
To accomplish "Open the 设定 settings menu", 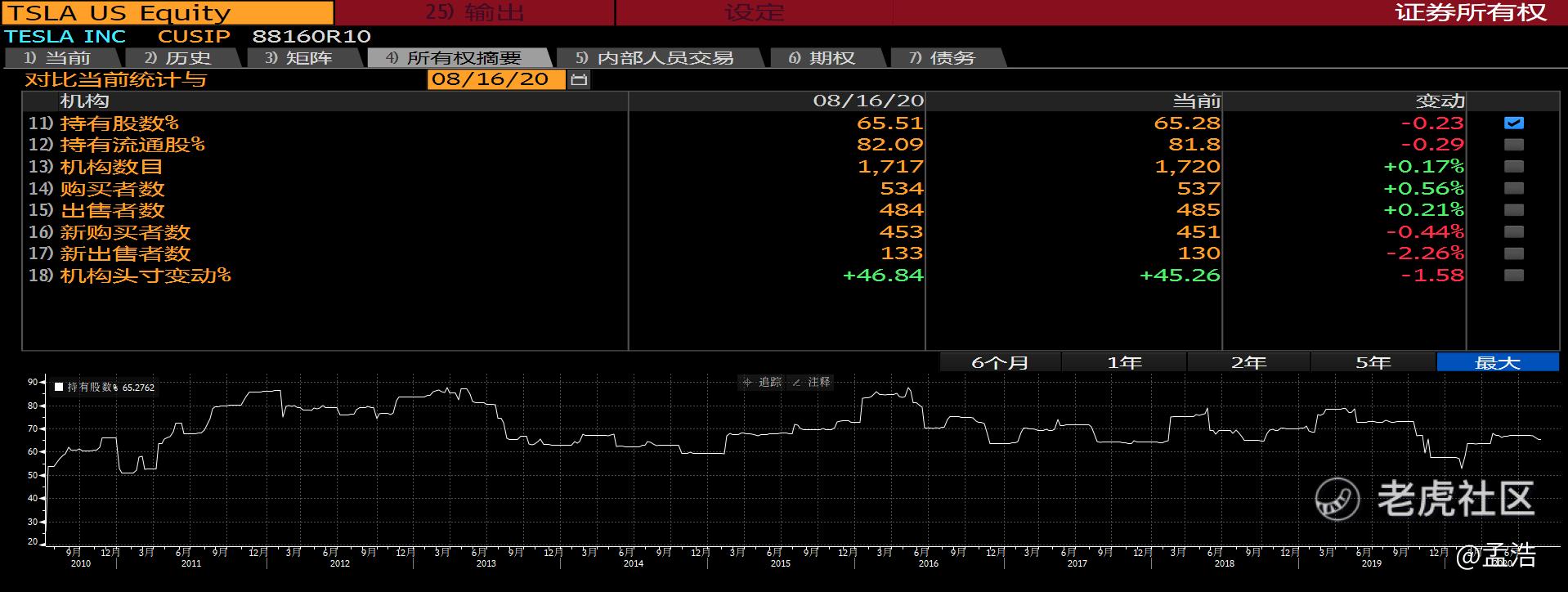I will pos(754,12).
